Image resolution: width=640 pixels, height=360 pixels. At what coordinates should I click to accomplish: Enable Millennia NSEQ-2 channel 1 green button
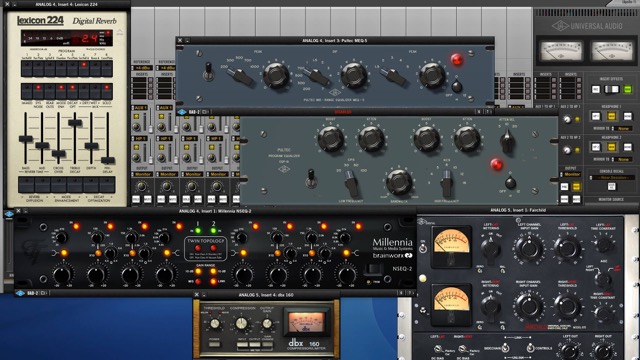coord(198,231)
